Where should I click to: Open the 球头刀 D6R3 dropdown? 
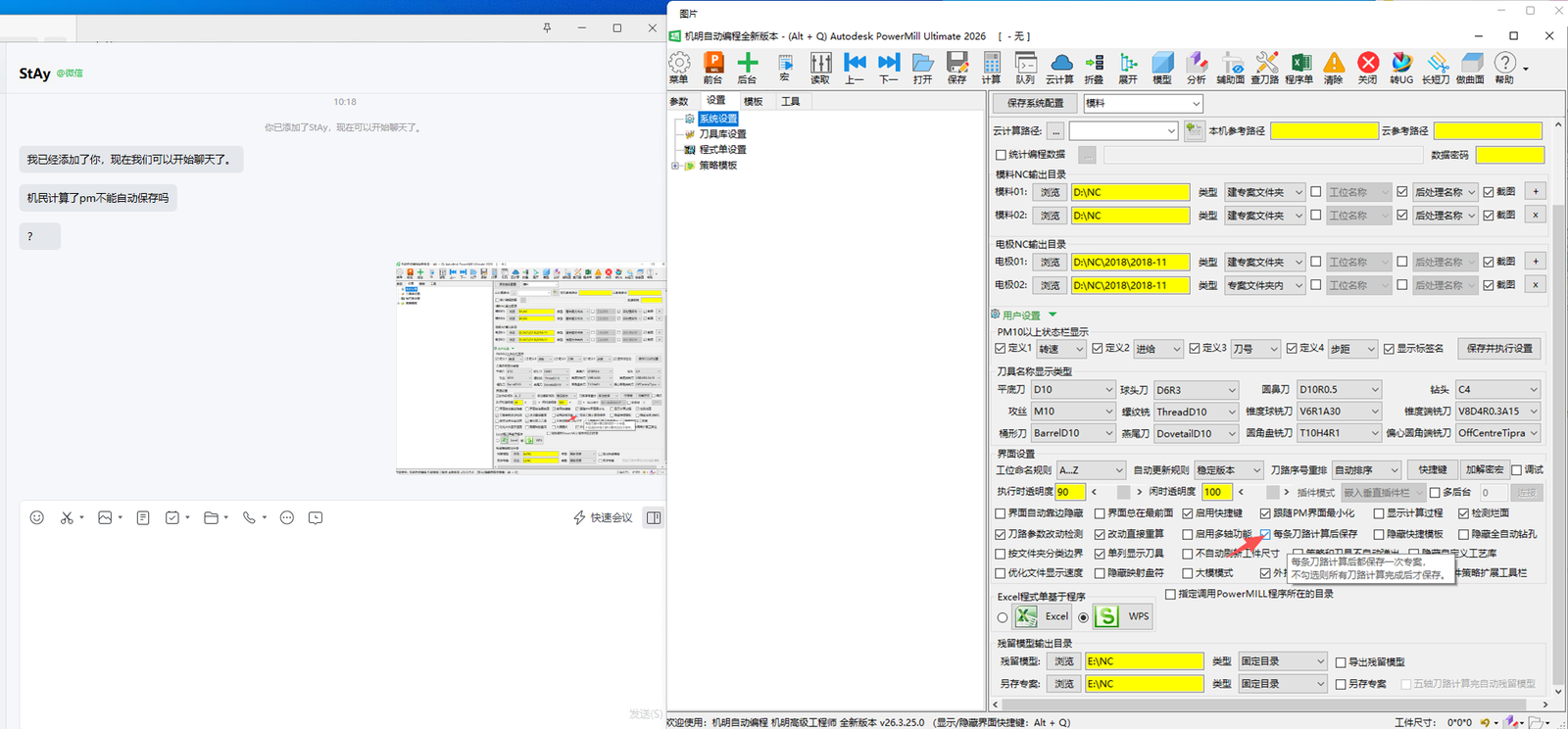pyautogui.click(x=1196, y=389)
